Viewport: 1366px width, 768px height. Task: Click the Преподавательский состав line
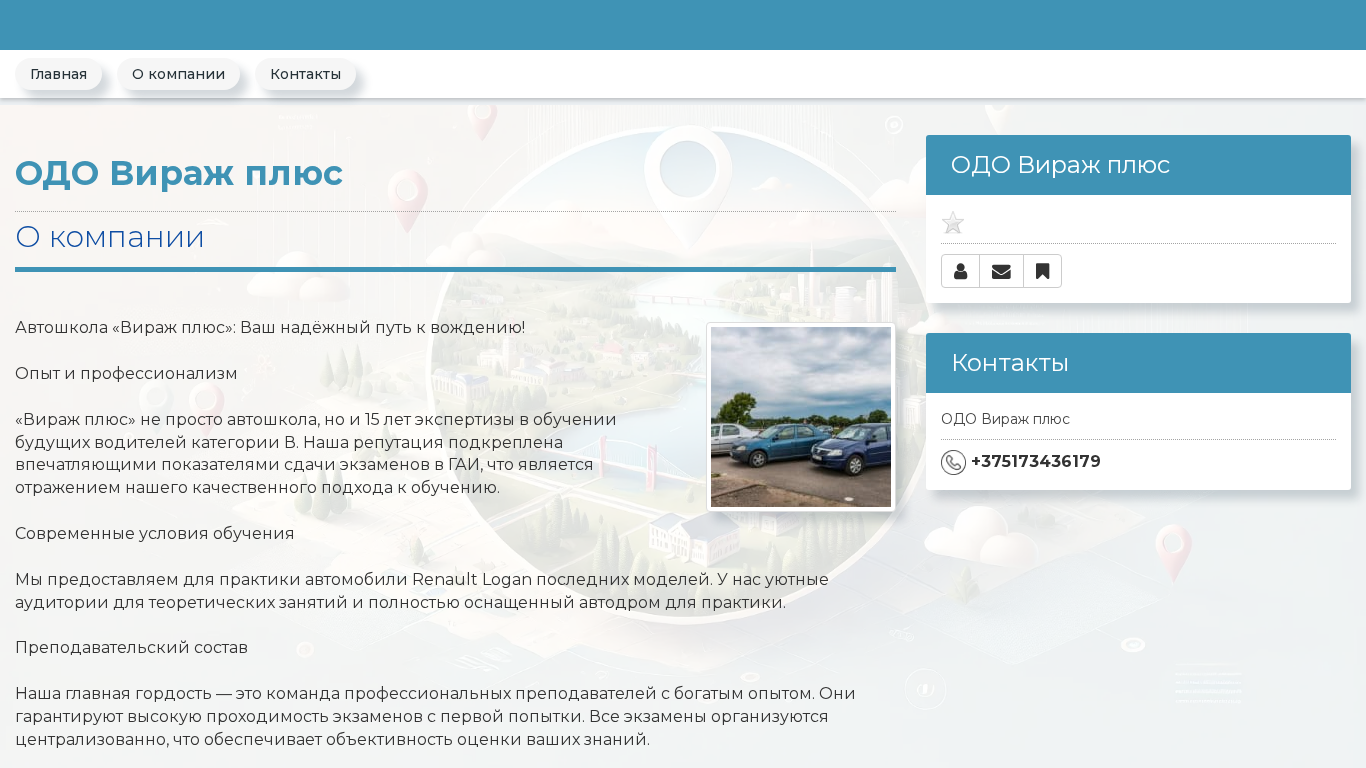(131, 647)
